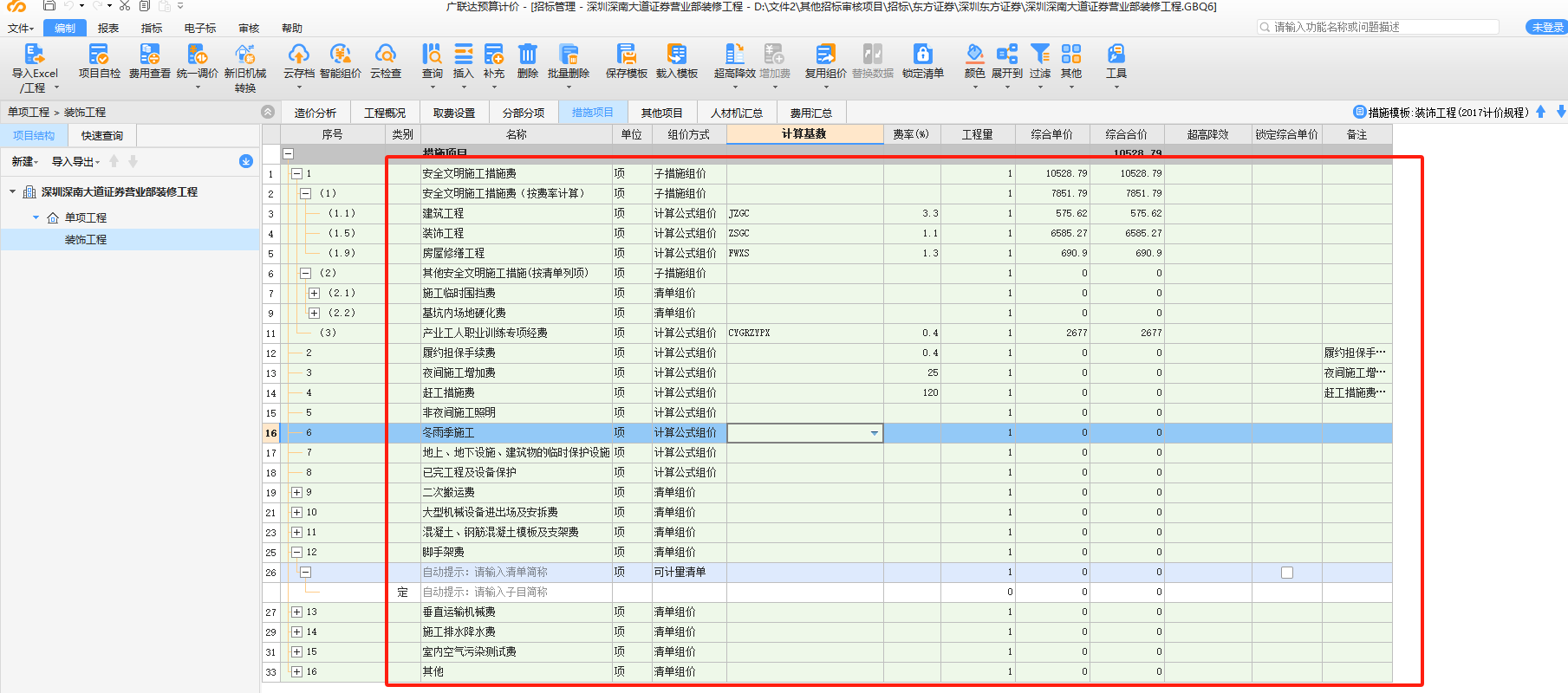Viewport: 1568px width, 693px height.
Task: Switch to the 分部分项 tab
Action: click(524, 113)
